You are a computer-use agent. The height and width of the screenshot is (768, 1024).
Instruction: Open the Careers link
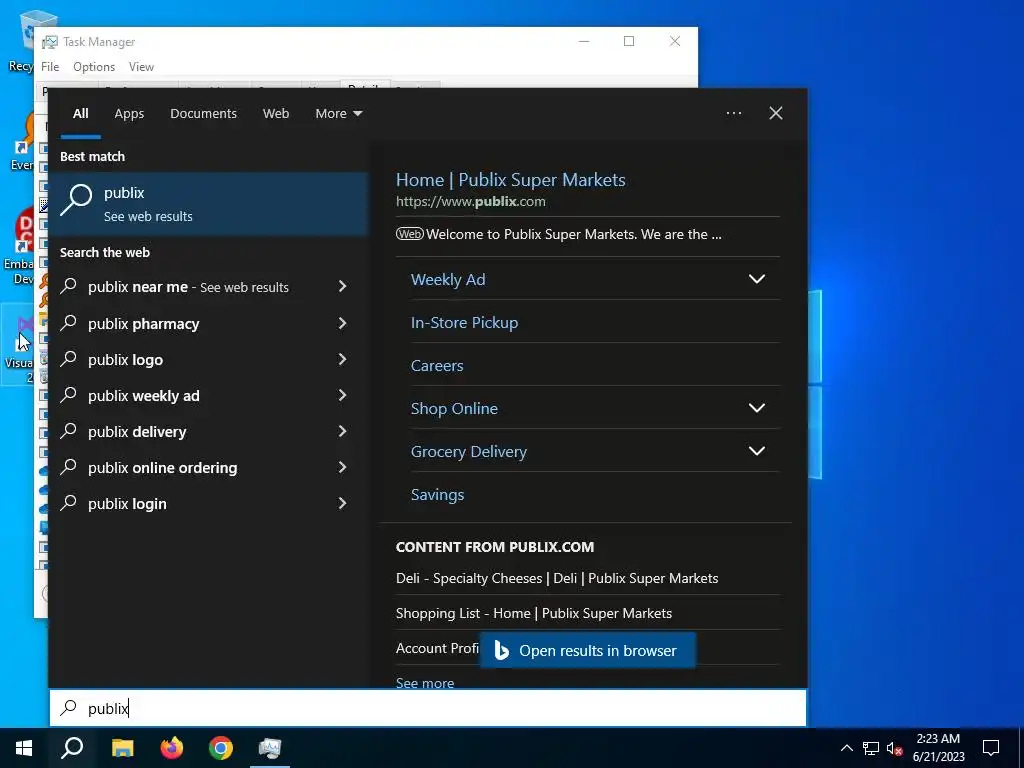(437, 366)
